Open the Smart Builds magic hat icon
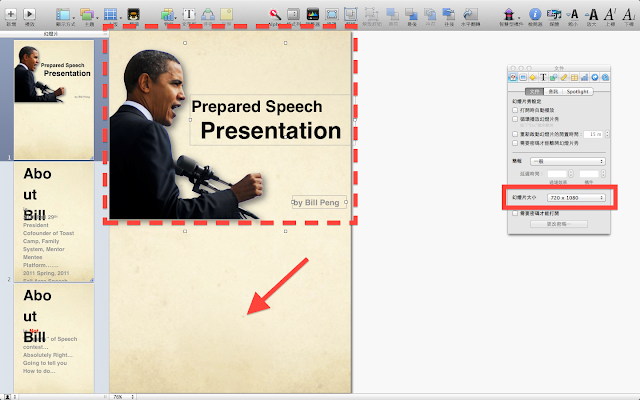Image resolution: width=640 pixels, height=400 pixels. [509, 14]
